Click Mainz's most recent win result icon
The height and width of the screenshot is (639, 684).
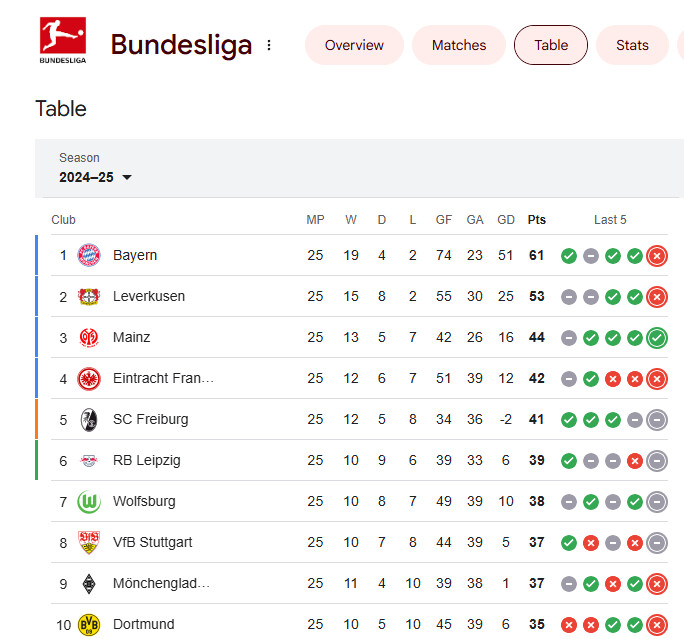[657, 337]
